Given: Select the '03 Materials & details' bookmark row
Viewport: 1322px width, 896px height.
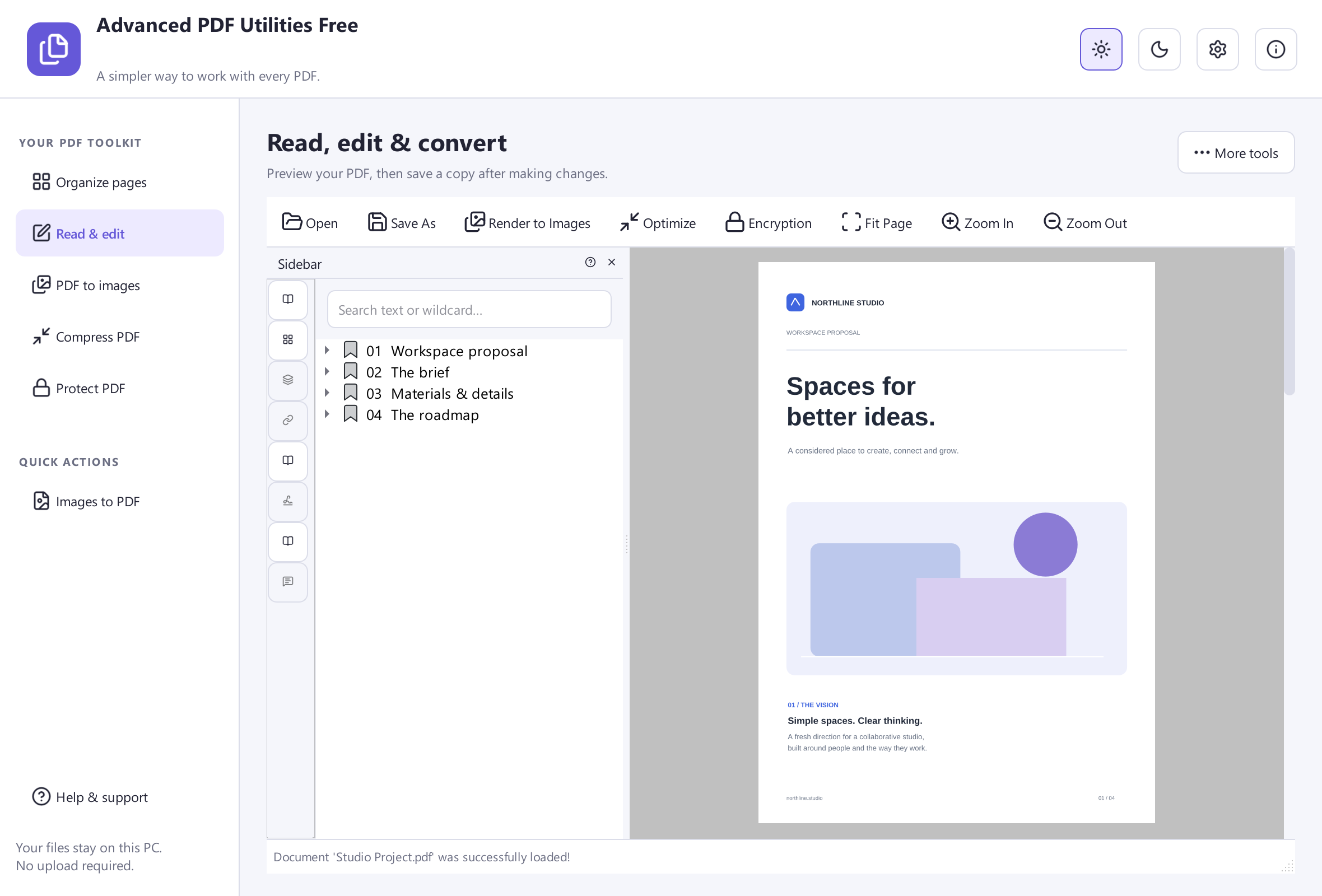Looking at the screenshot, I should (469, 394).
